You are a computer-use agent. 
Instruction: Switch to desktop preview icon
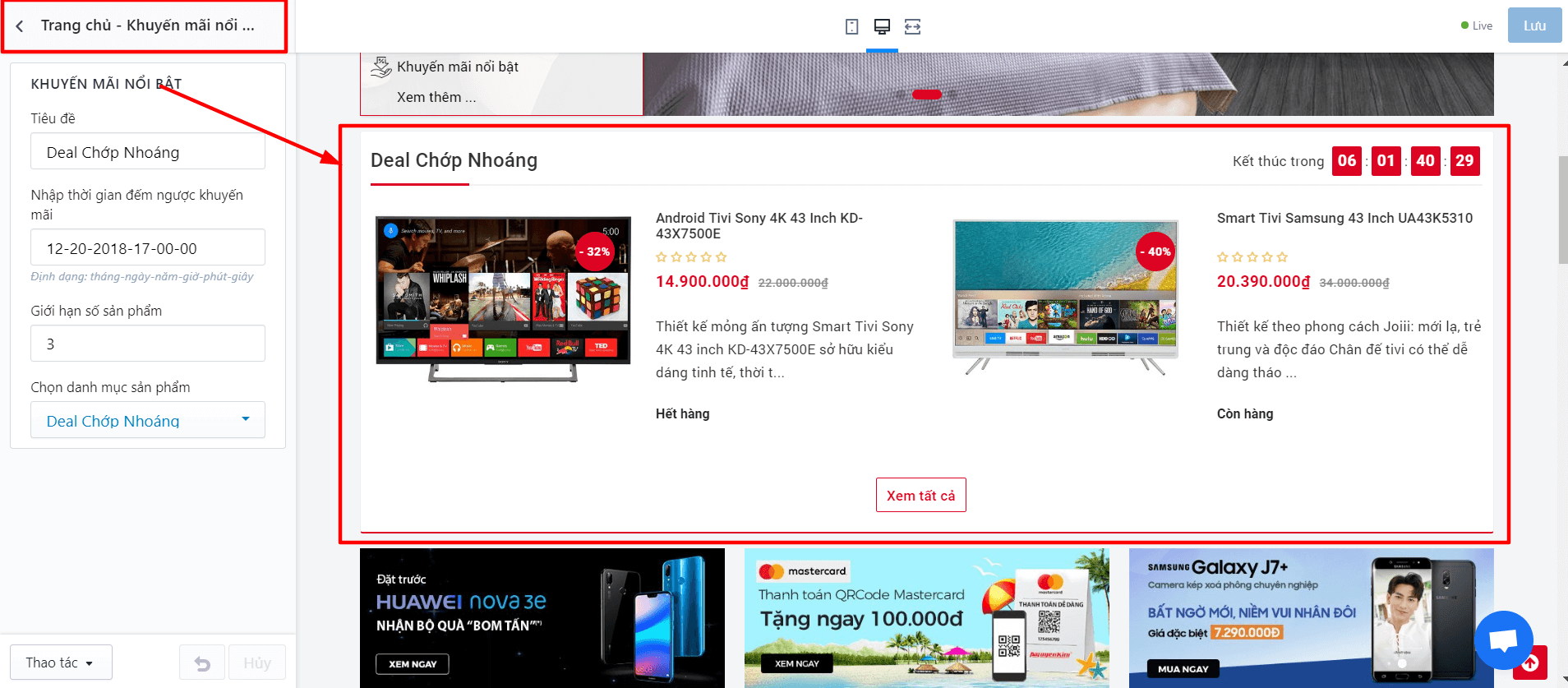click(882, 26)
